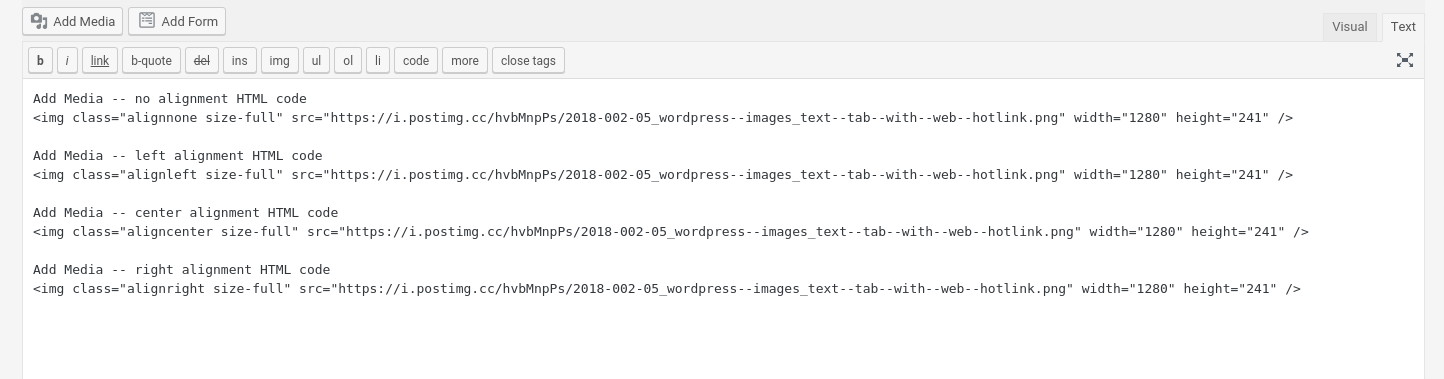Insert the more tag

coord(465,61)
